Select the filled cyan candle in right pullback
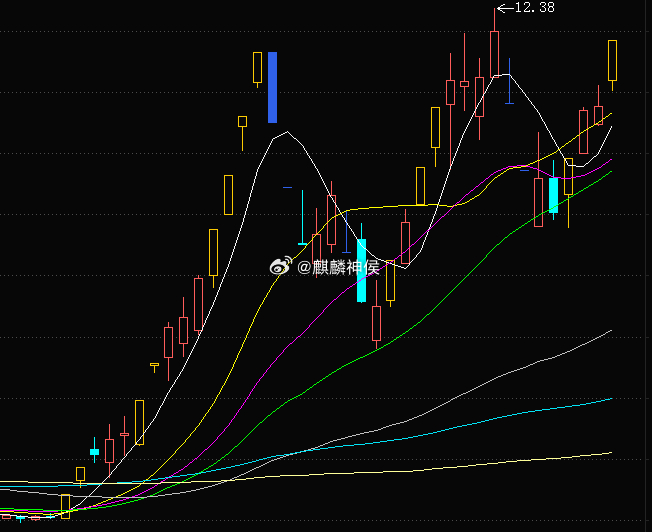Screen dimensions: 652x532 [553, 195]
